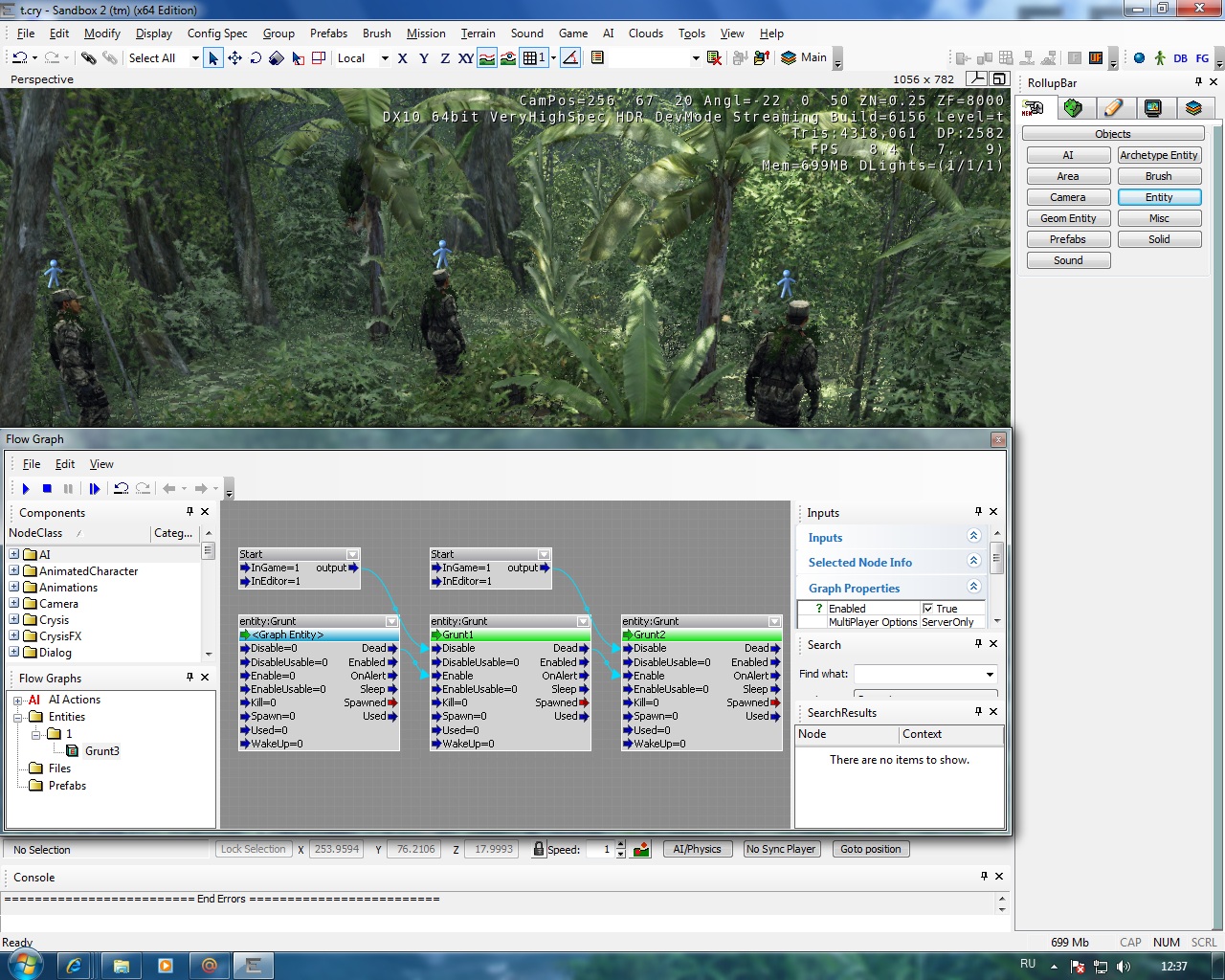This screenshot has width=1225, height=980.
Task: Click the Find what search field
Action: click(x=925, y=674)
